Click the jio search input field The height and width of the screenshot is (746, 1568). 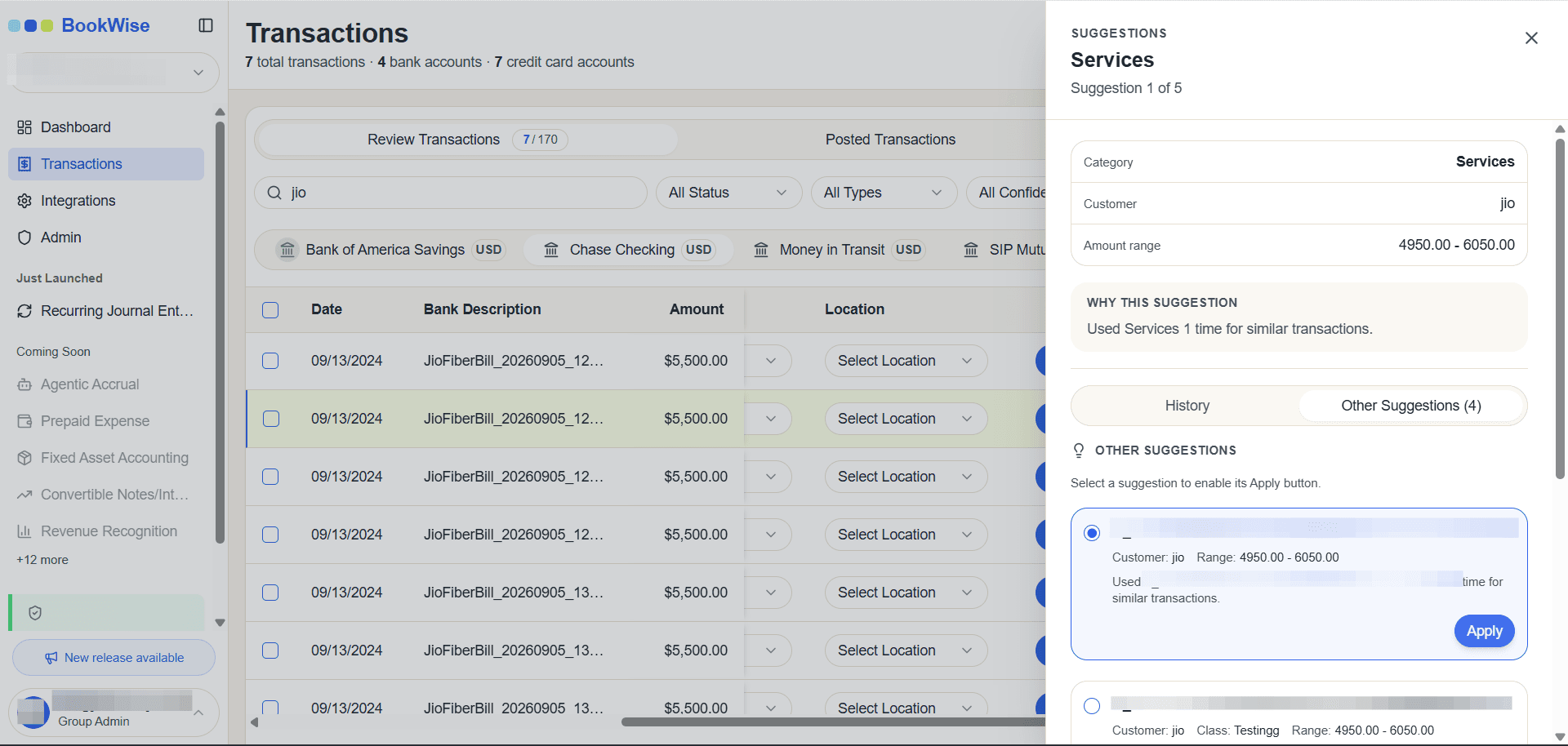(451, 193)
